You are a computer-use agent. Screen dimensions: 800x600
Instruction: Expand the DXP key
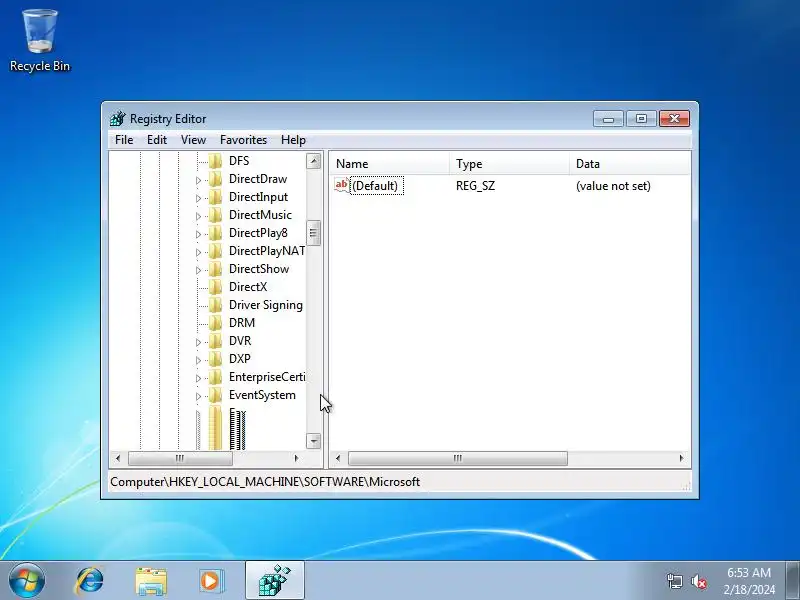coord(198,360)
